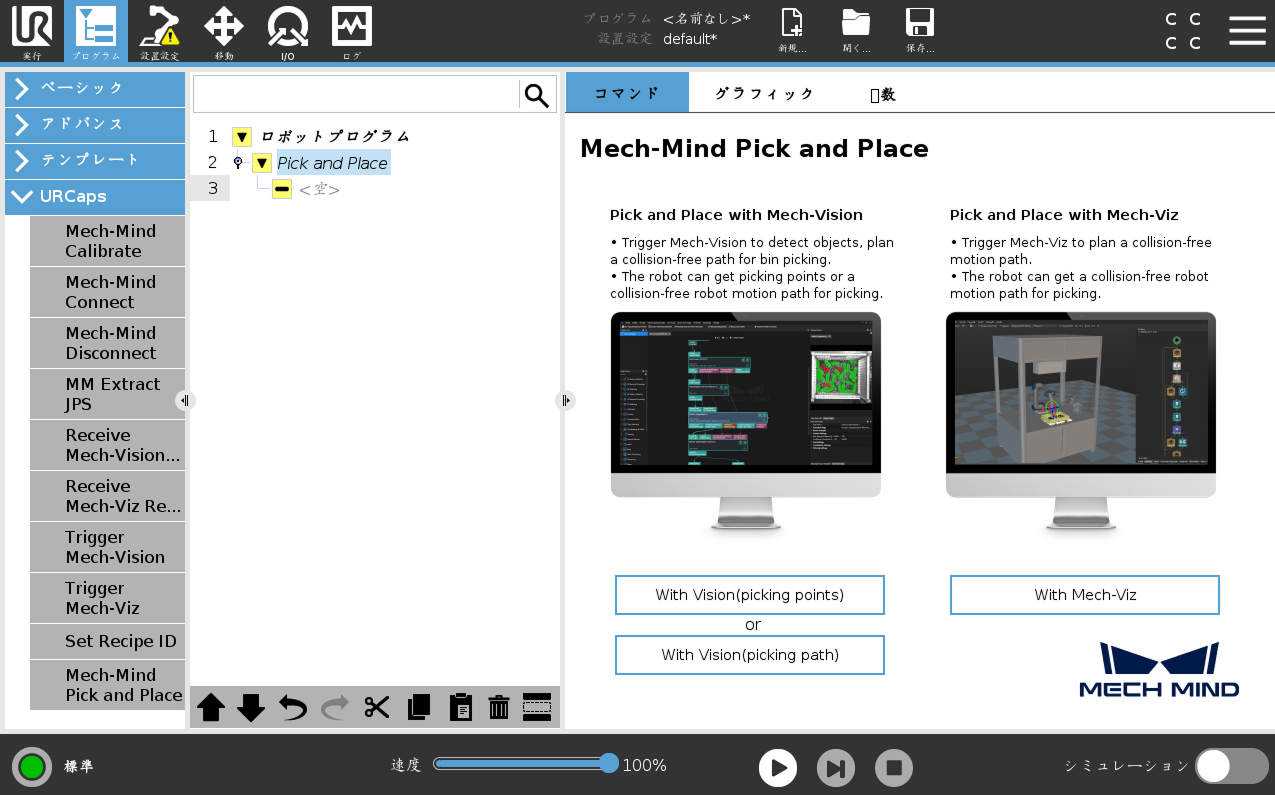Click the program tree search field
Image resolution: width=1275 pixels, height=795 pixels.
[356, 95]
